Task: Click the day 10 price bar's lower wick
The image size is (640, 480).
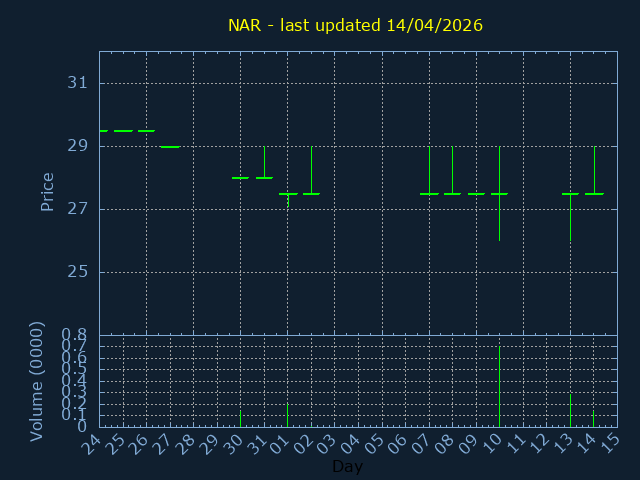Action: (x=499, y=220)
